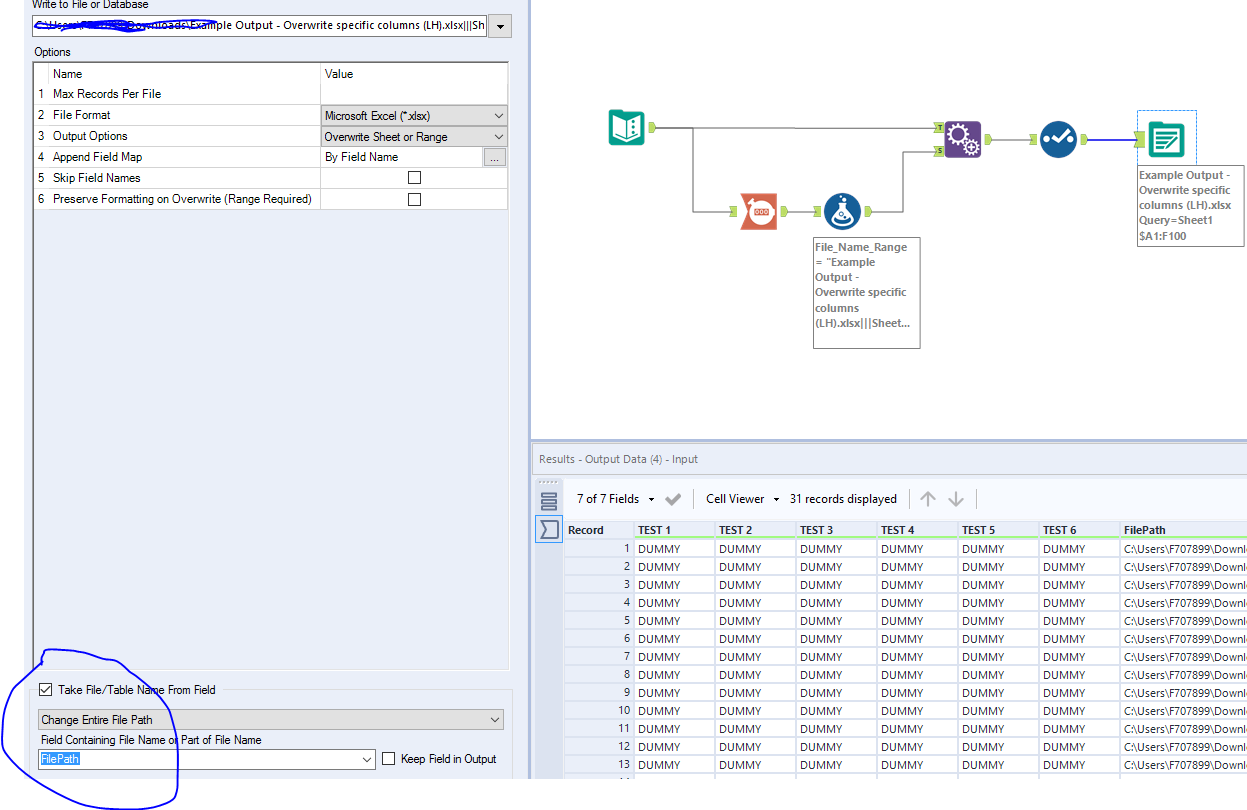Viewport: 1247px width, 810px height.
Task: Select the blue Formula tool on canvas
Action: (x=841, y=211)
